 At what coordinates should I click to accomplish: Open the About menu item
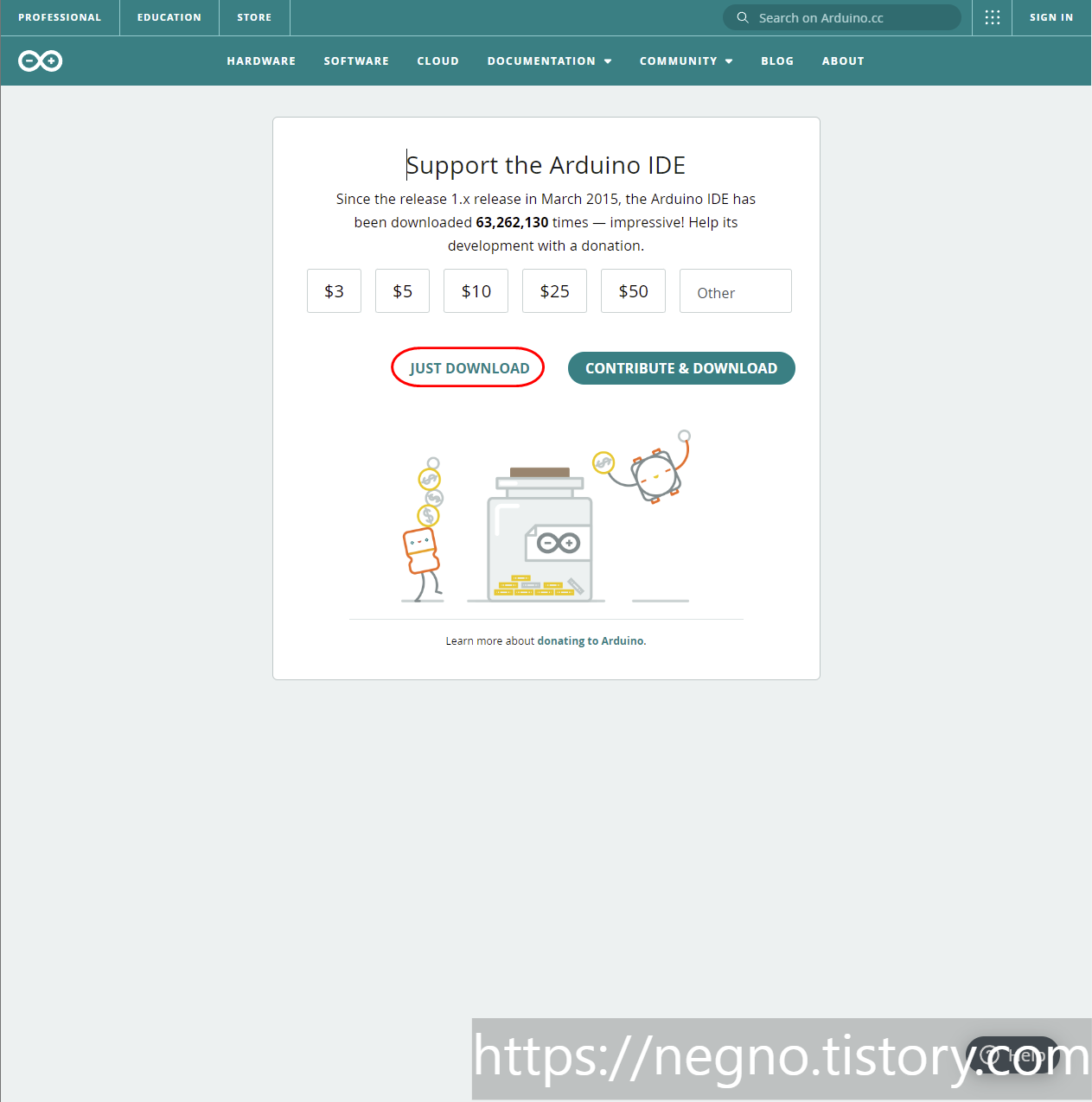843,61
